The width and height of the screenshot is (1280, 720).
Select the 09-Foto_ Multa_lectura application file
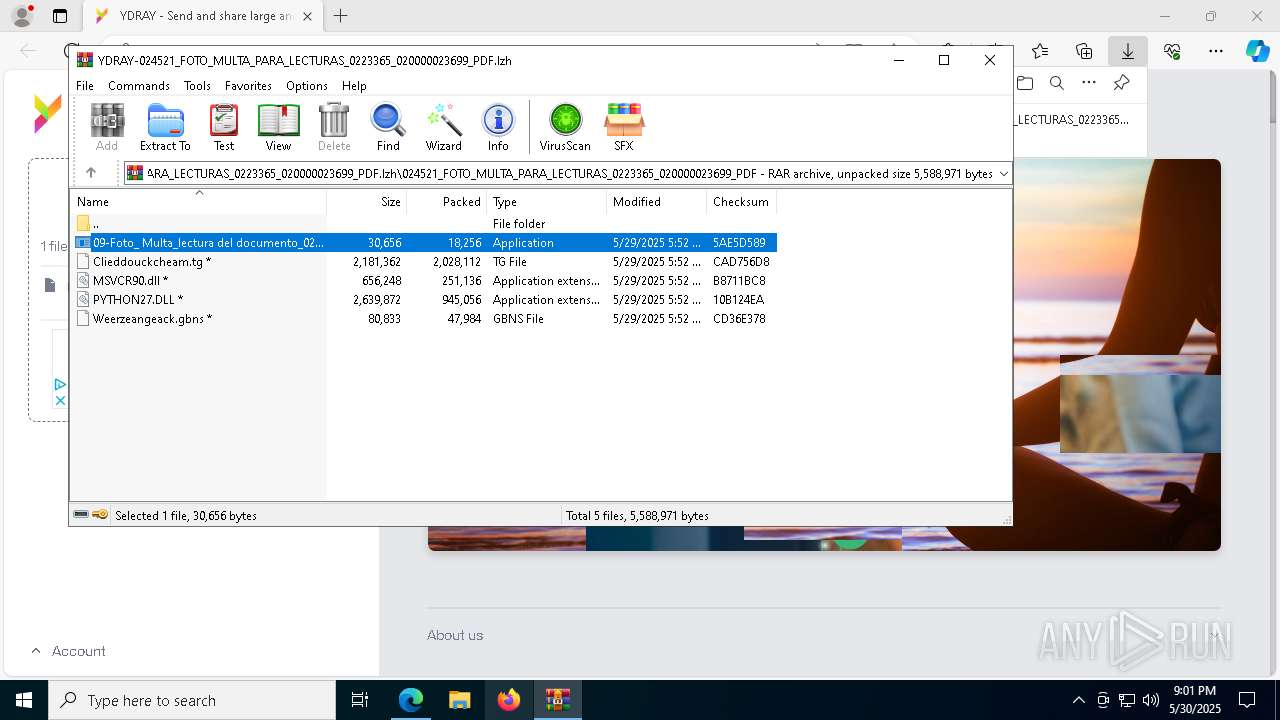click(424, 242)
